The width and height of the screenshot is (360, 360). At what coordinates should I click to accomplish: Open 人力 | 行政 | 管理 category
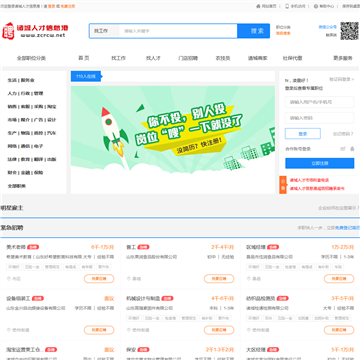[x=25, y=94]
